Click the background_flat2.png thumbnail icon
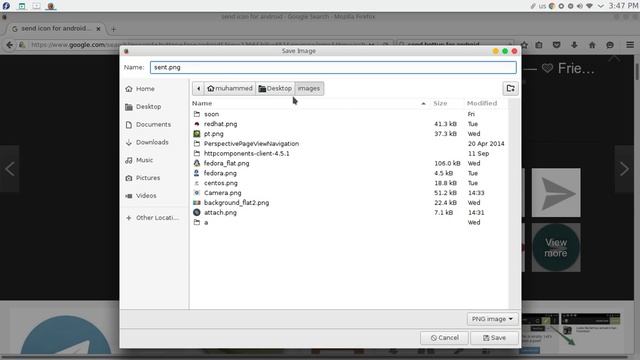The width and height of the screenshot is (640, 360). 197,202
